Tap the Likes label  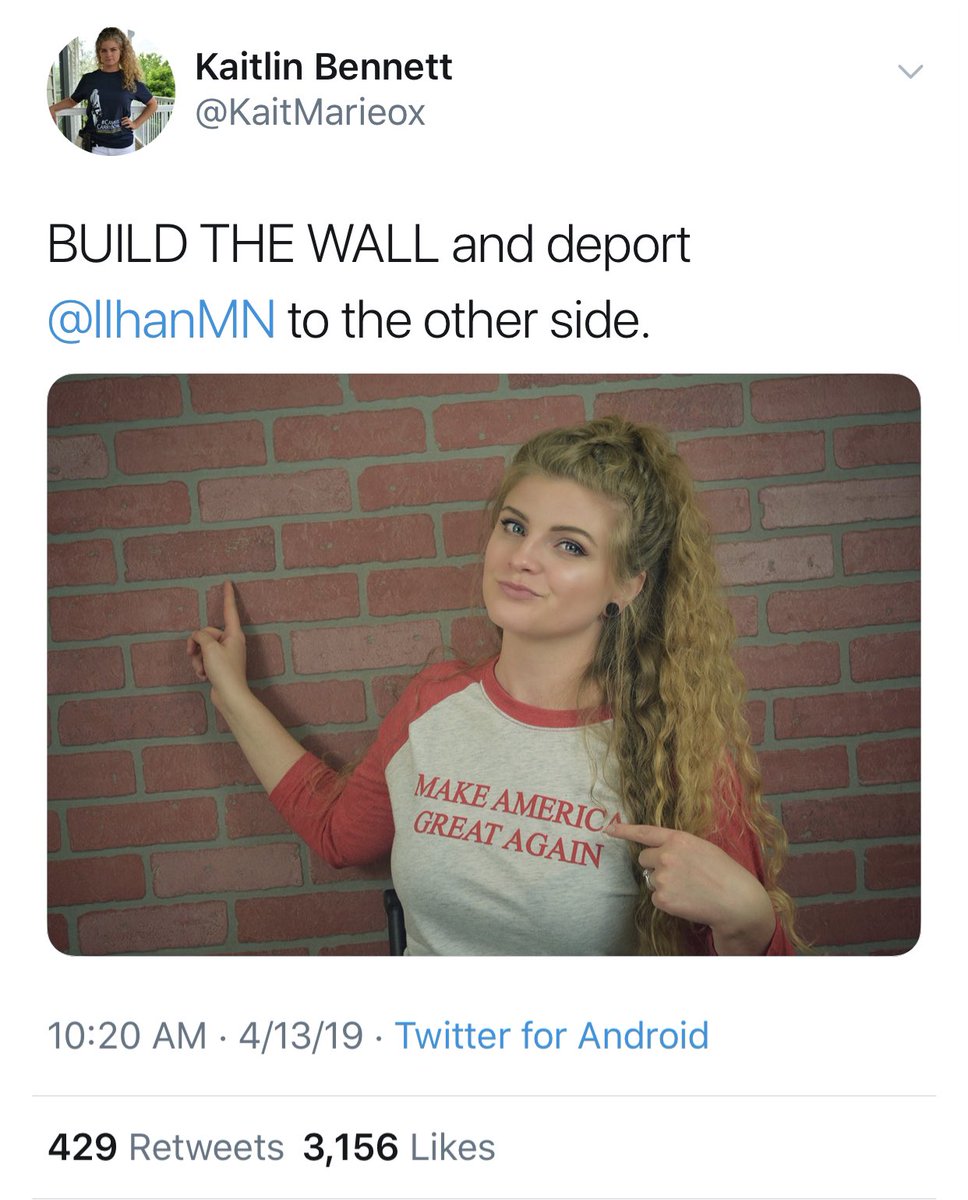click(x=452, y=1147)
